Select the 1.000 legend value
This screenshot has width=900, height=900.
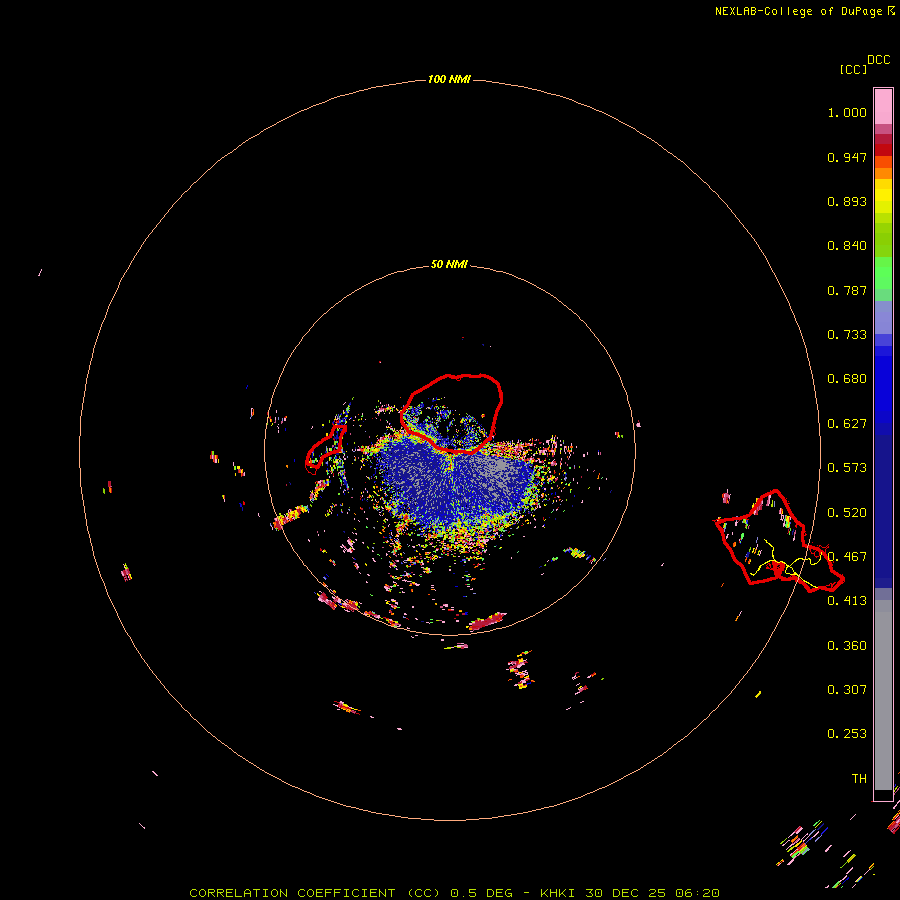coord(847,112)
